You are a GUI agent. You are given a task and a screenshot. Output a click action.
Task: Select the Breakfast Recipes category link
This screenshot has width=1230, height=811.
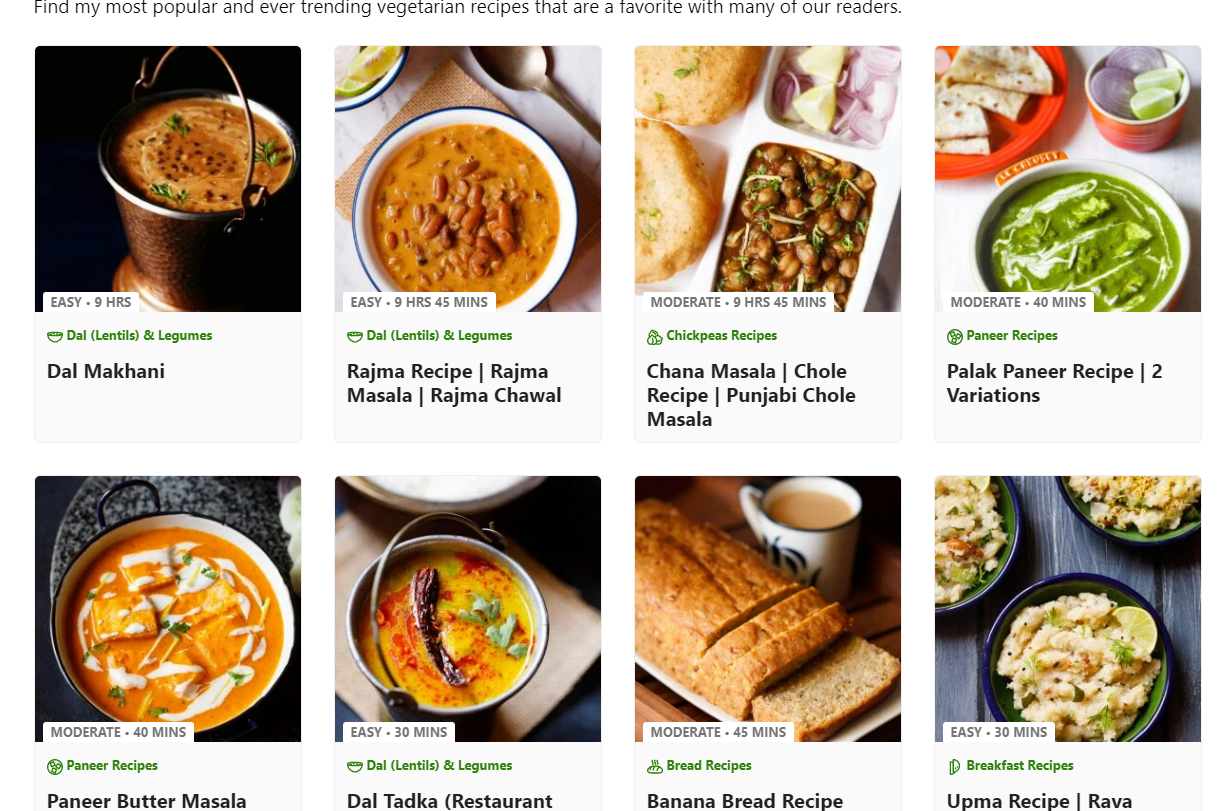point(1019,766)
